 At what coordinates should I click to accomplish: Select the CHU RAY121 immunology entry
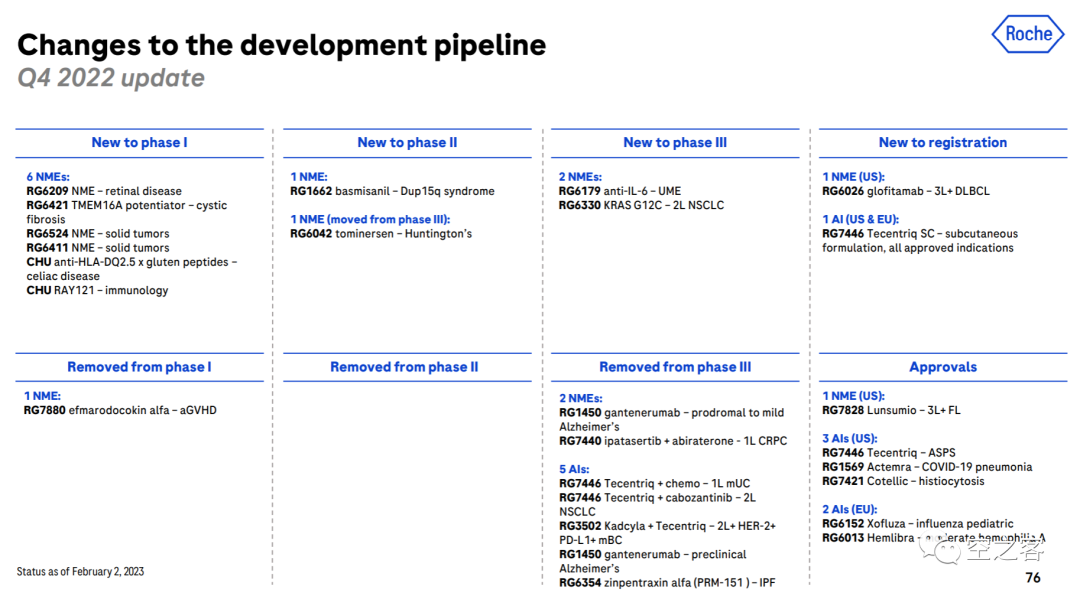coord(97,291)
